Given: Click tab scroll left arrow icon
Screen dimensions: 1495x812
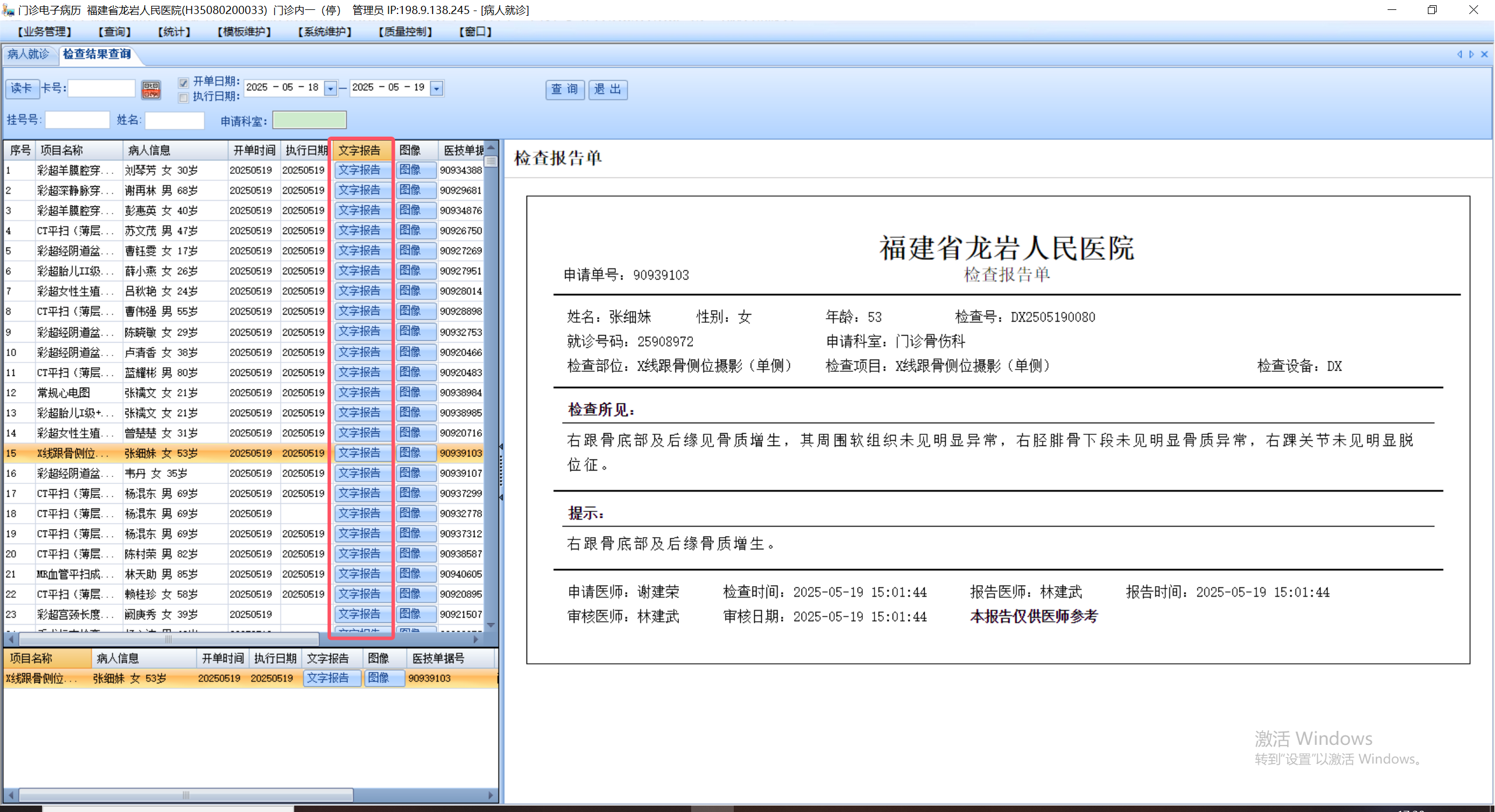Looking at the screenshot, I should 1459,54.
